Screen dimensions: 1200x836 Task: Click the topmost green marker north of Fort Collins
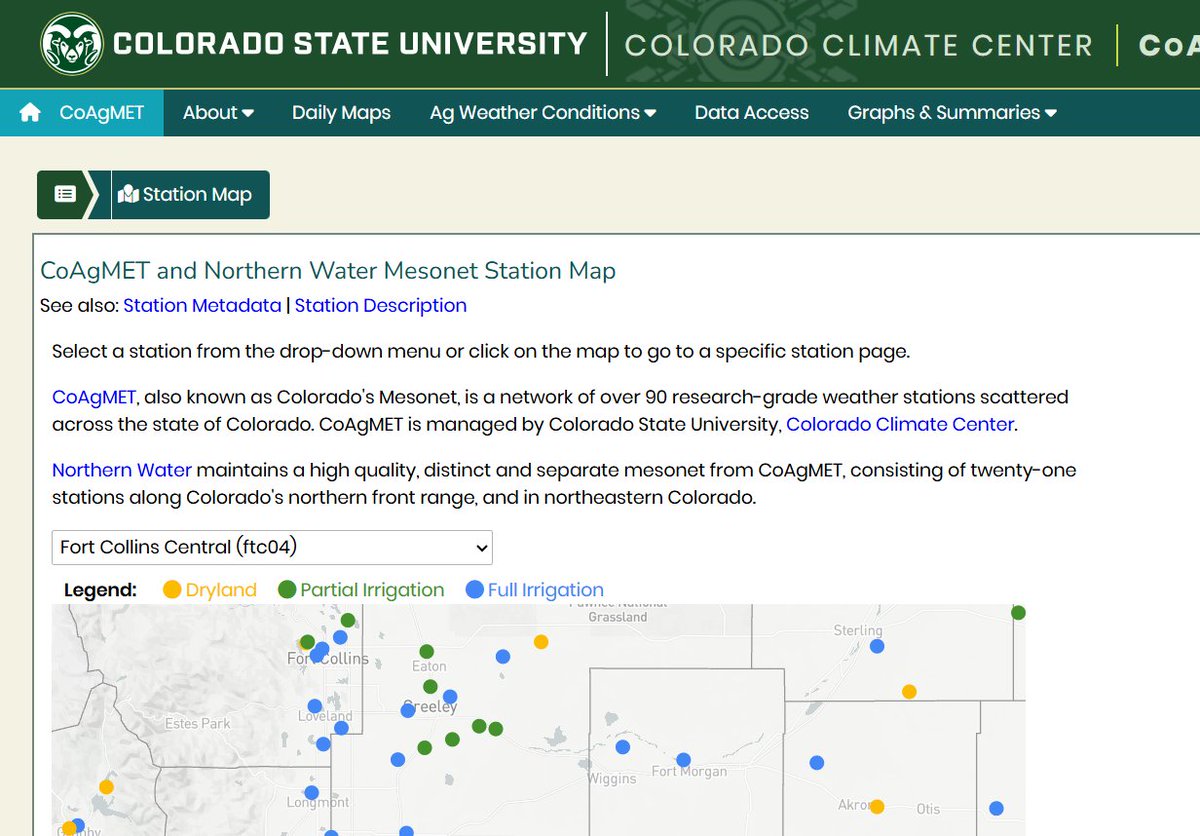pyautogui.click(x=347, y=620)
